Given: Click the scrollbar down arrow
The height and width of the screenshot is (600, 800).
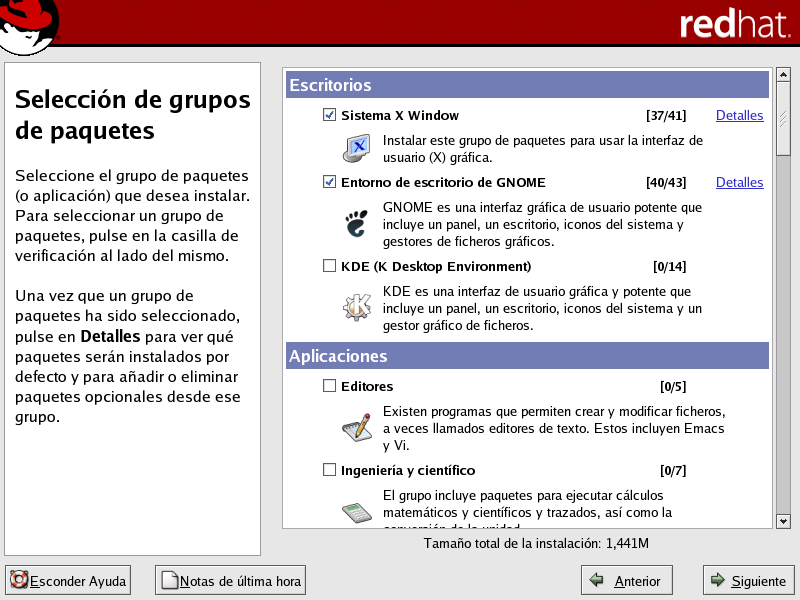Looking at the screenshot, I should [x=783, y=520].
